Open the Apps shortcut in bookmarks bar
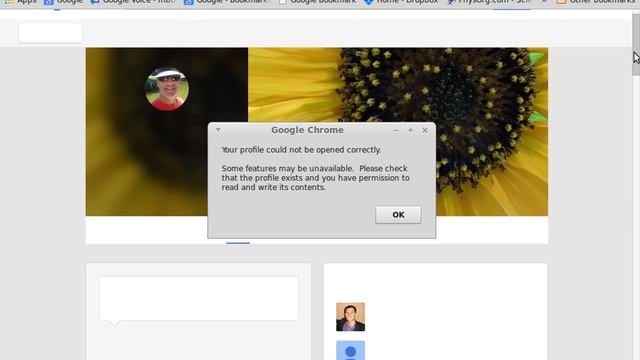The width and height of the screenshot is (640, 360). 20,2
